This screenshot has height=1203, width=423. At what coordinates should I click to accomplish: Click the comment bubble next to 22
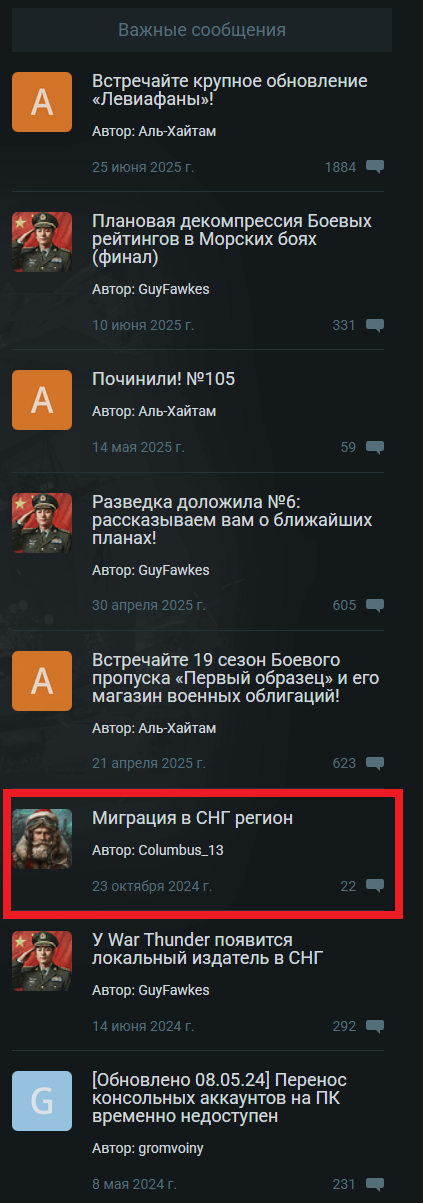[375, 885]
